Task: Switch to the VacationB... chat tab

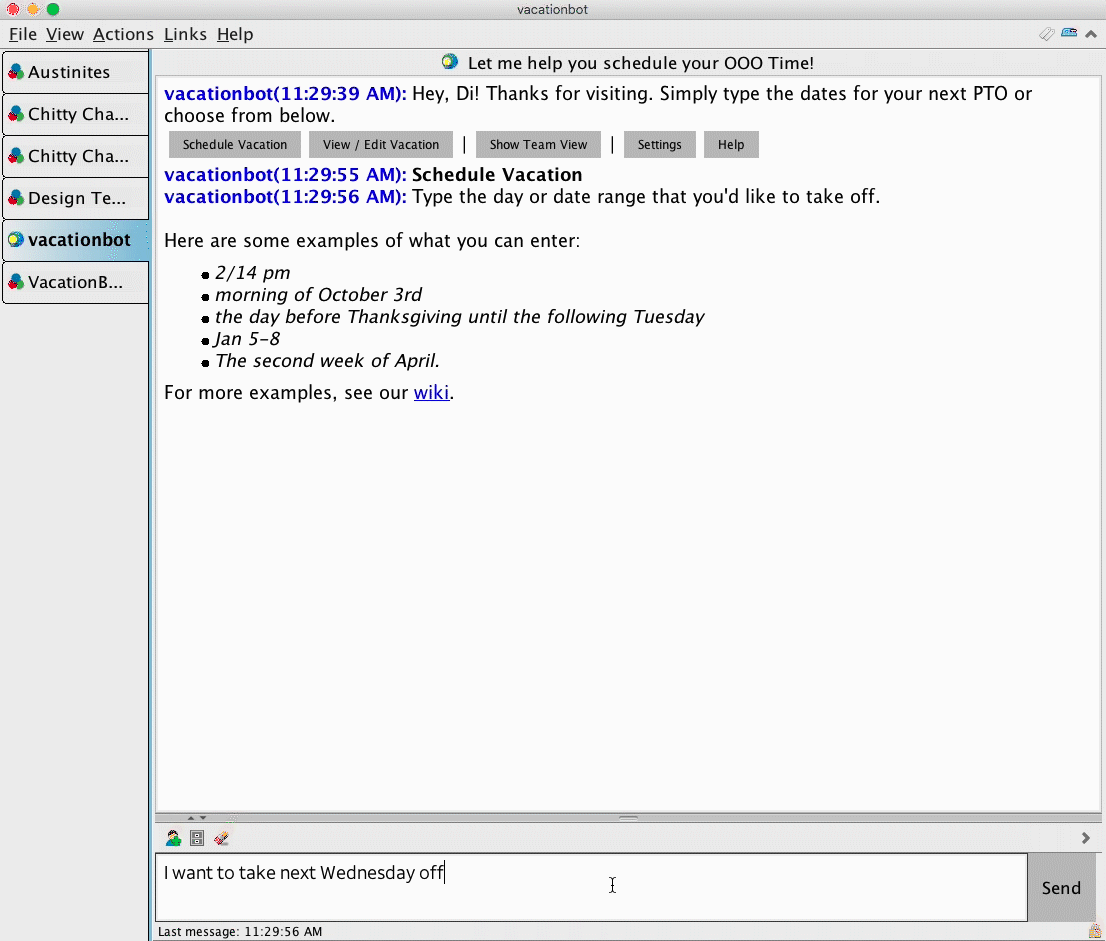Action: tap(75, 282)
